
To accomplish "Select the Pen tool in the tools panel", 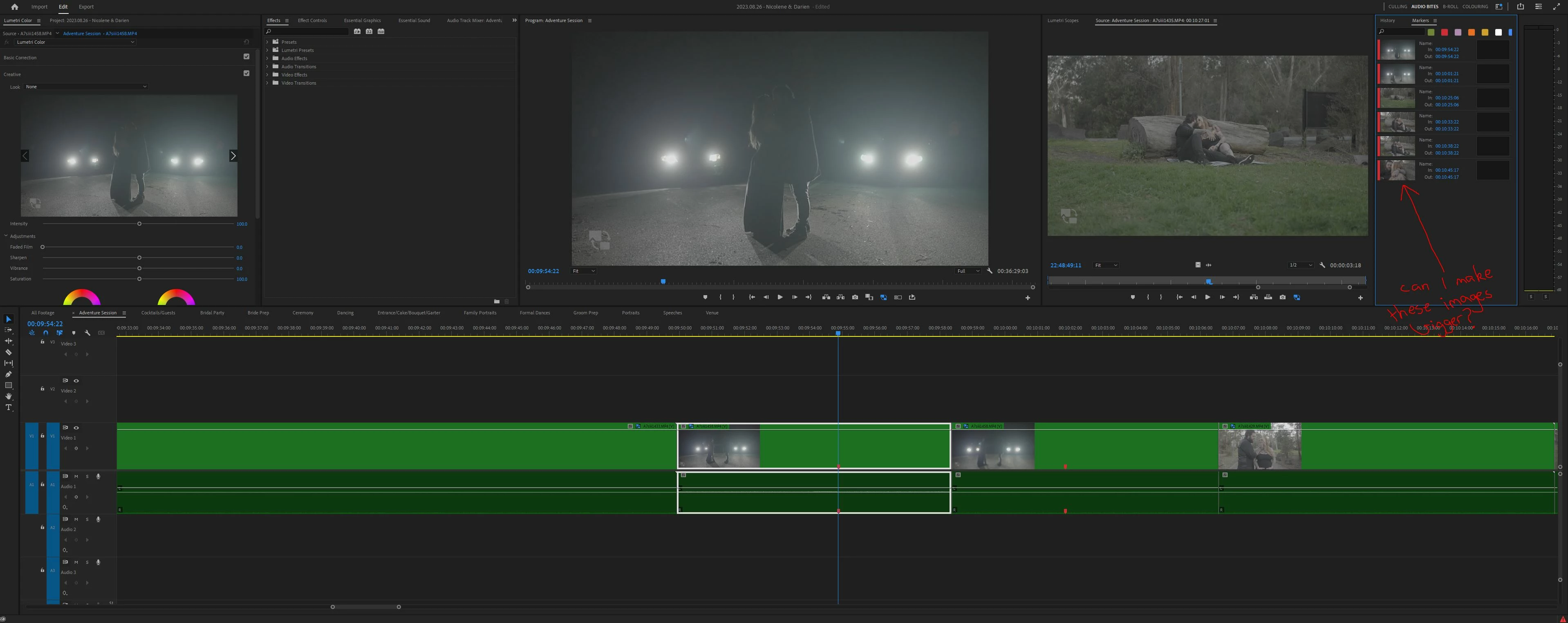I will (x=9, y=374).
